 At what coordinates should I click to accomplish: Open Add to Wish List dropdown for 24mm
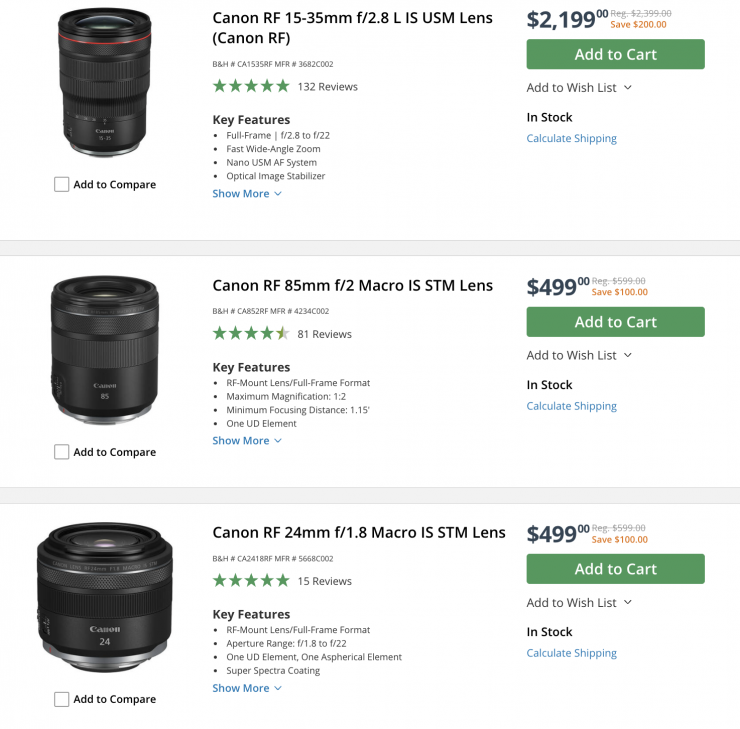[579, 602]
